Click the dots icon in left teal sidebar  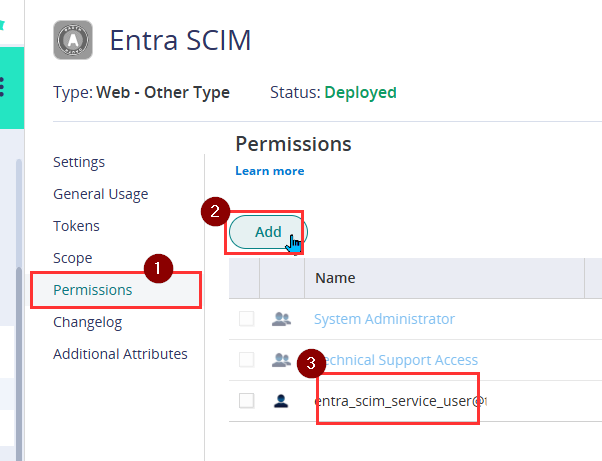pos(2,87)
